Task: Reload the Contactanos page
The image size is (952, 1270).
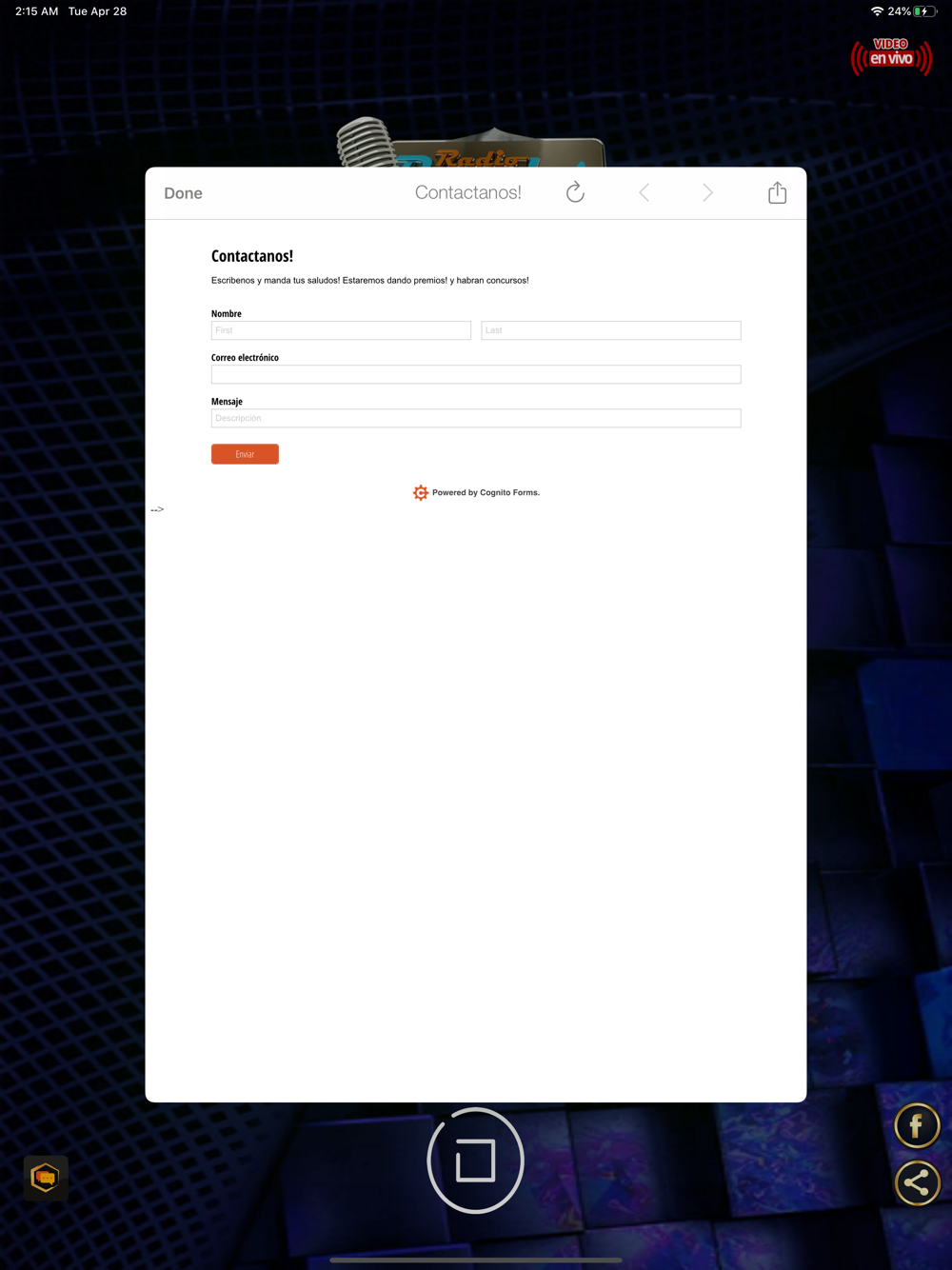Action: tap(575, 192)
